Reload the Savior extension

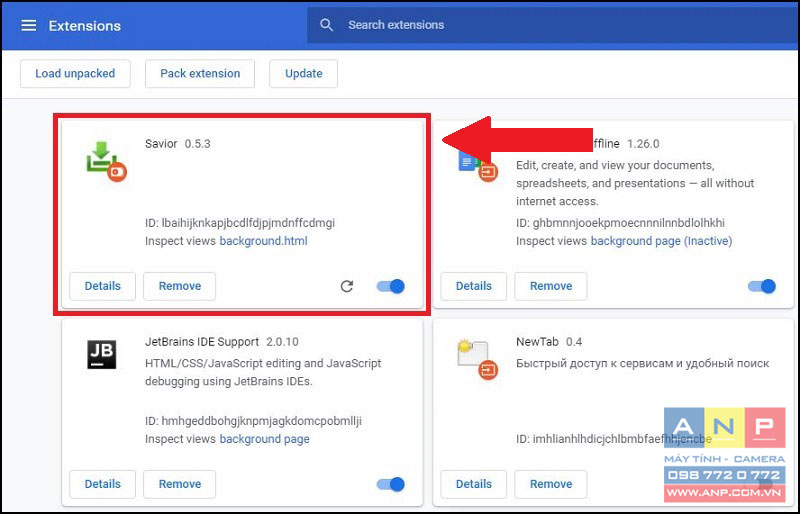(347, 286)
